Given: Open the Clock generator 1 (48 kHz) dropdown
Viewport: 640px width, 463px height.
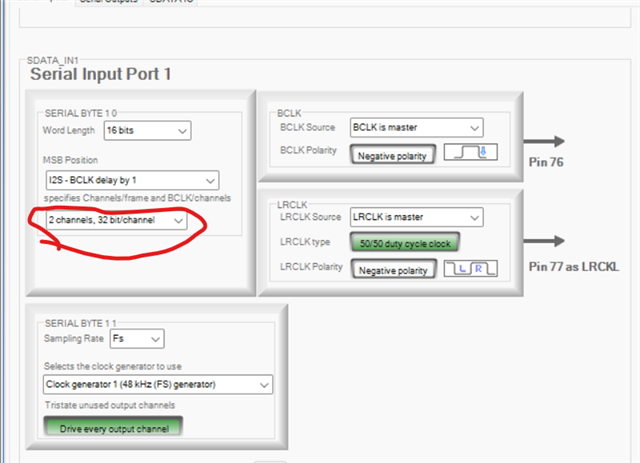Looking at the screenshot, I should [x=158, y=384].
